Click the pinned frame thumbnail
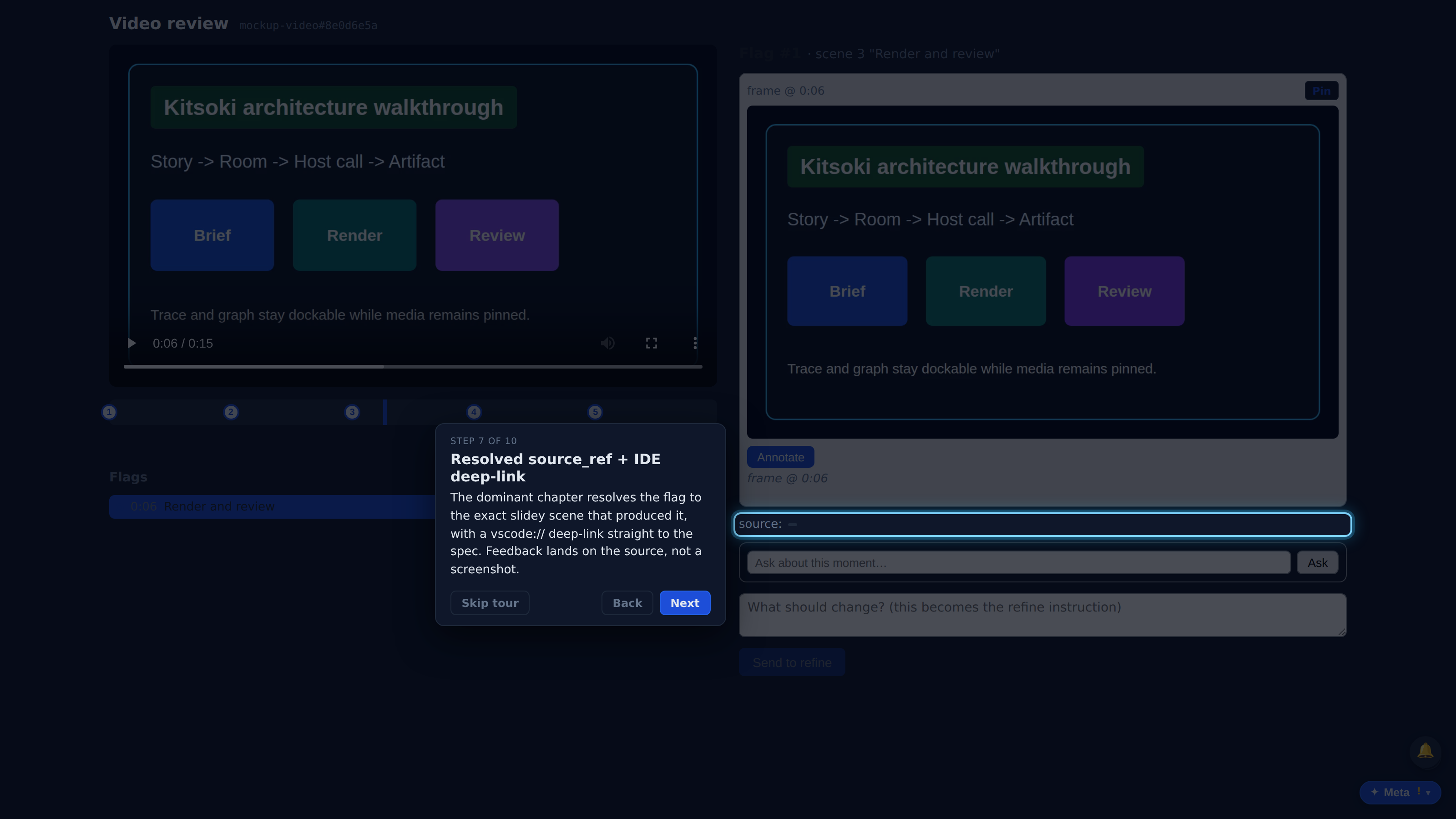Screen dimensions: 1456x819 click(x=1042, y=272)
